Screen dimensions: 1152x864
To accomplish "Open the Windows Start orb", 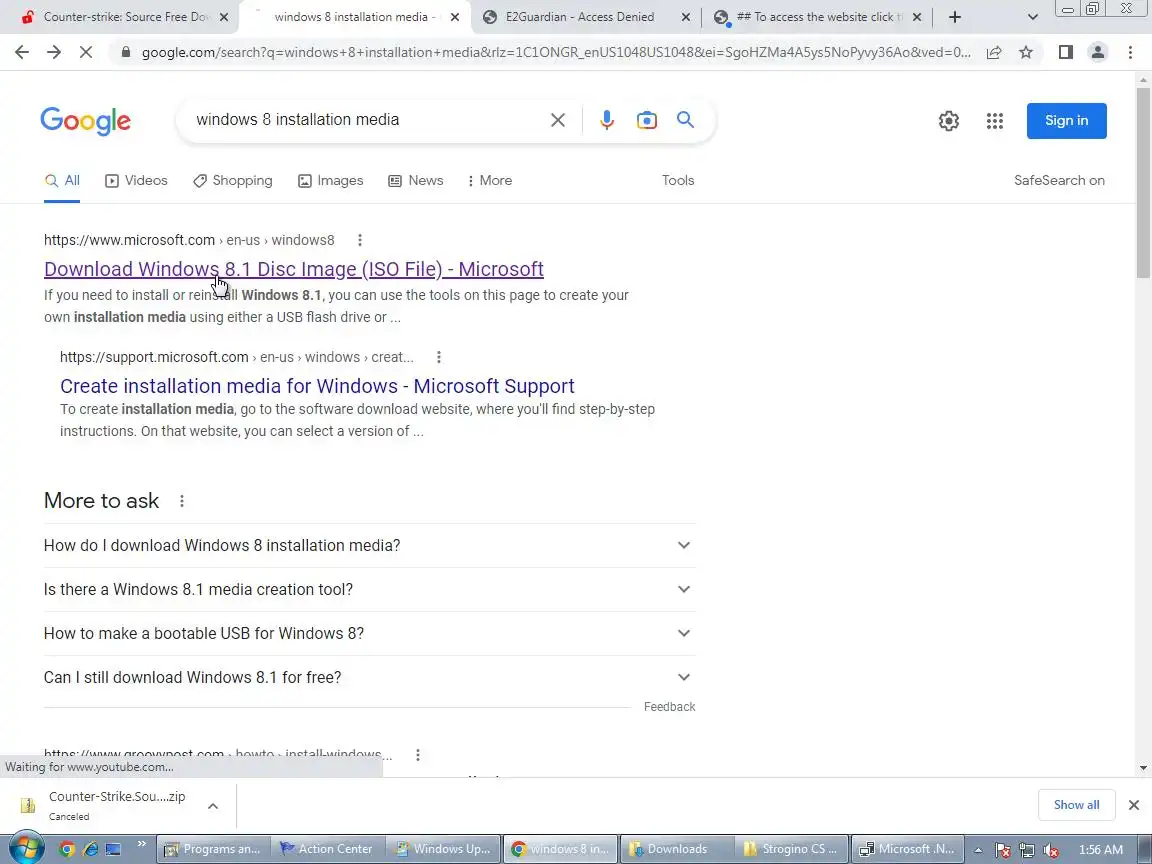I will coord(25,849).
